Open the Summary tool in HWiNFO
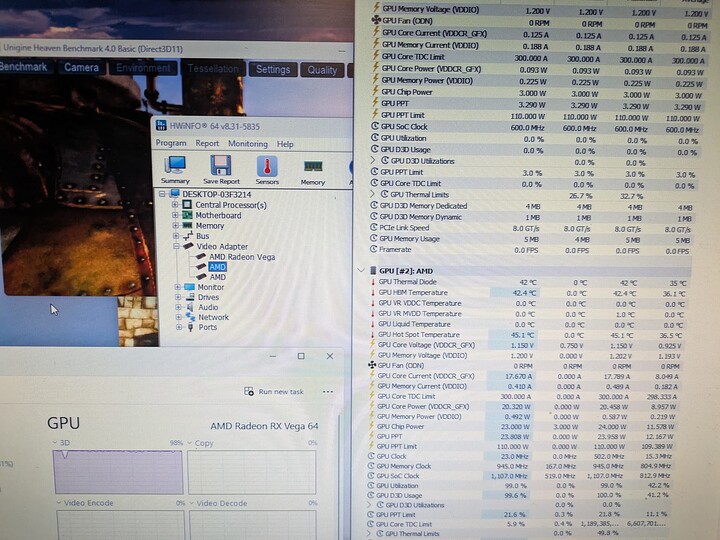 (175, 168)
